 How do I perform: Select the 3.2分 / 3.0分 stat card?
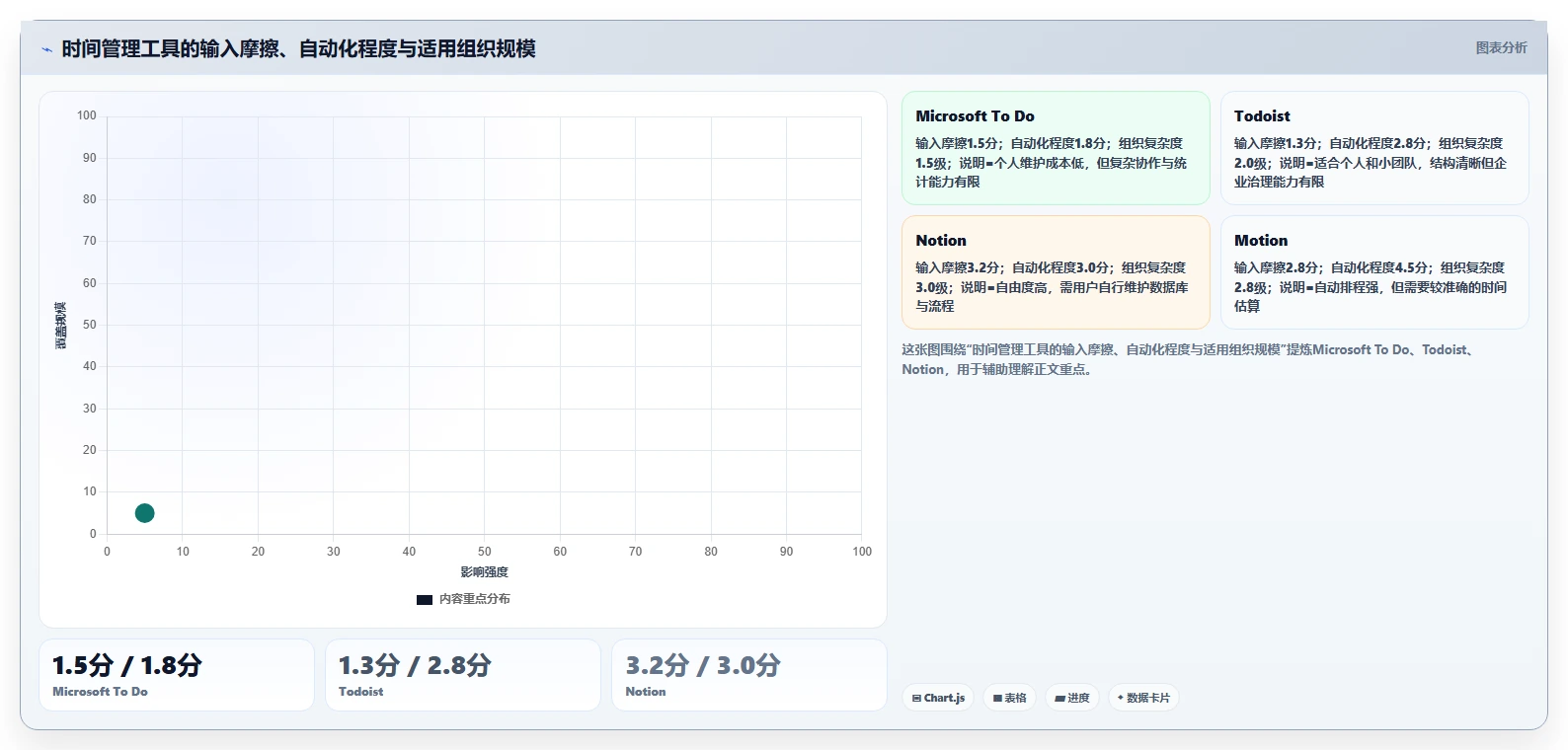pyautogui.click(x=749, y=675)
